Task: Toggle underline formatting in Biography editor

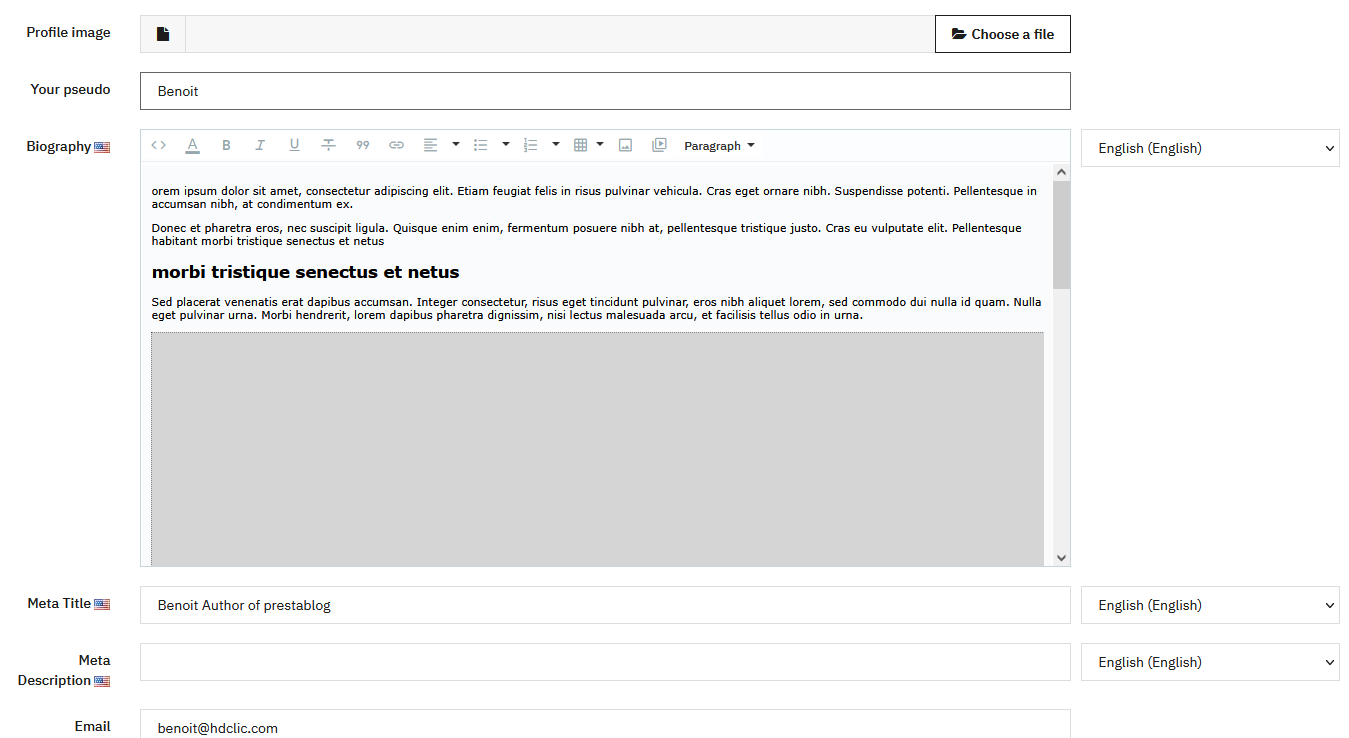Action: click(294, 145)
